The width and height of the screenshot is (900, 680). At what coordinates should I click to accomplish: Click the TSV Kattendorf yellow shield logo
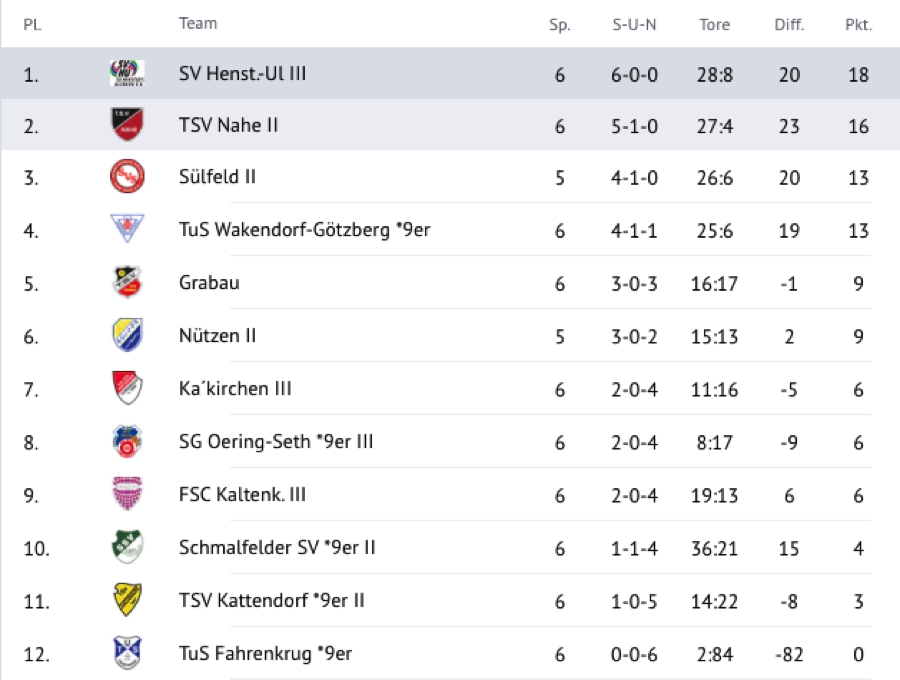(127, 600)
